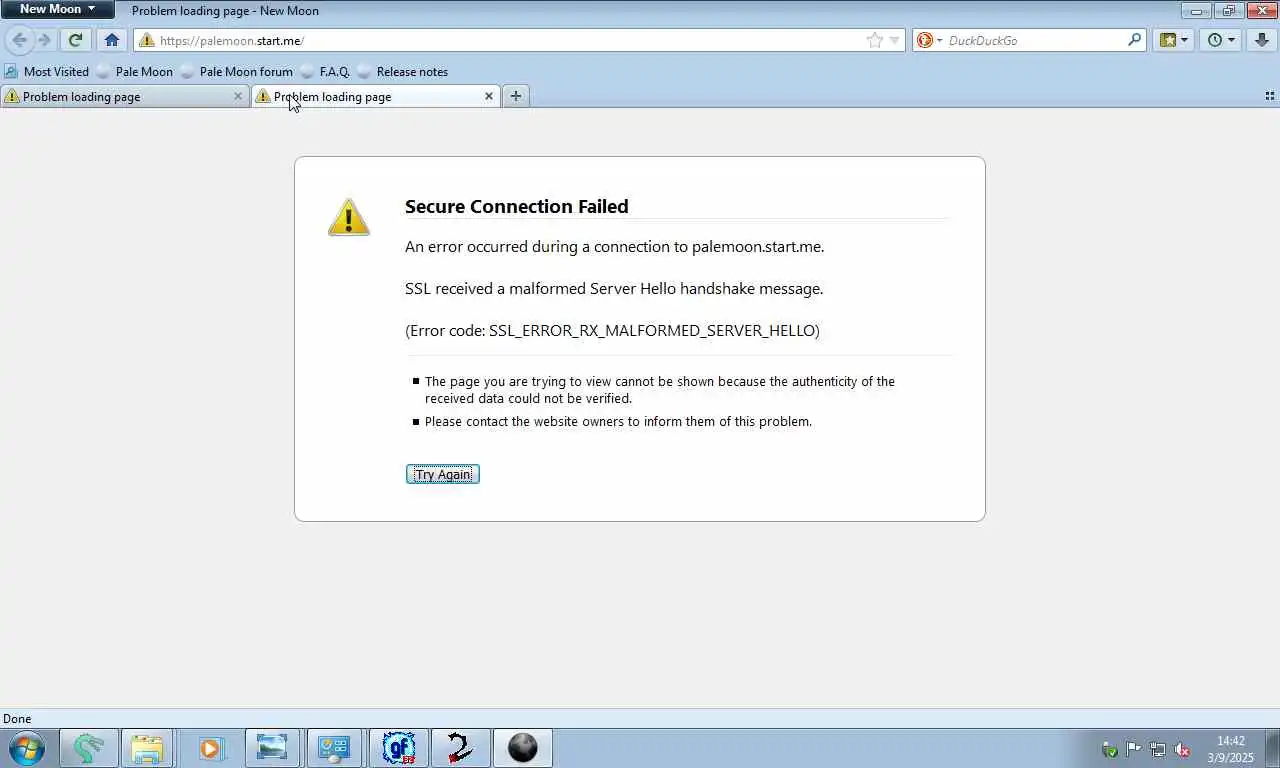Close the second Problem loading page tab
Viewport: 1280px width, 768px height.
click(x=489, y=96)
